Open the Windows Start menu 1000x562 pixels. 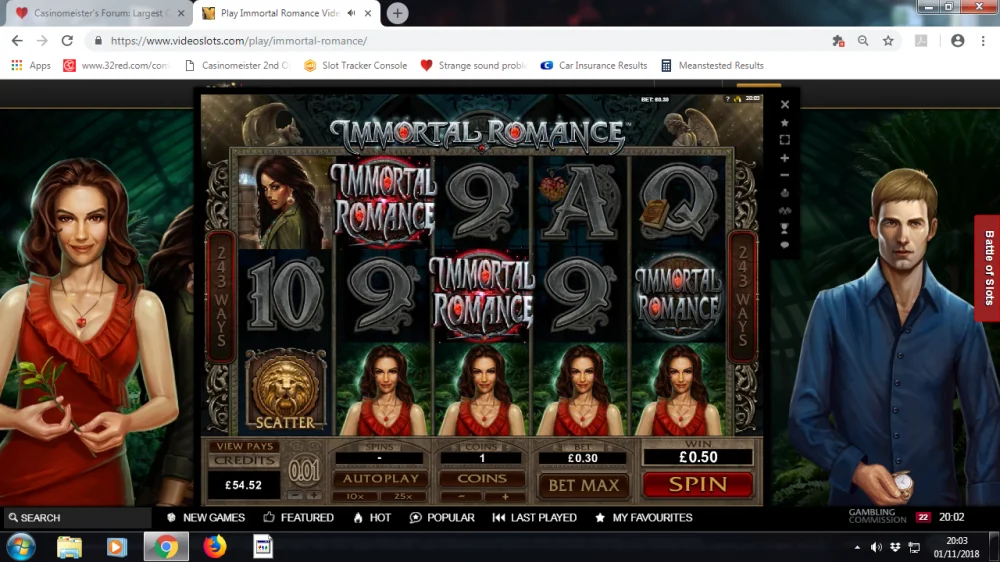(21, 547)
